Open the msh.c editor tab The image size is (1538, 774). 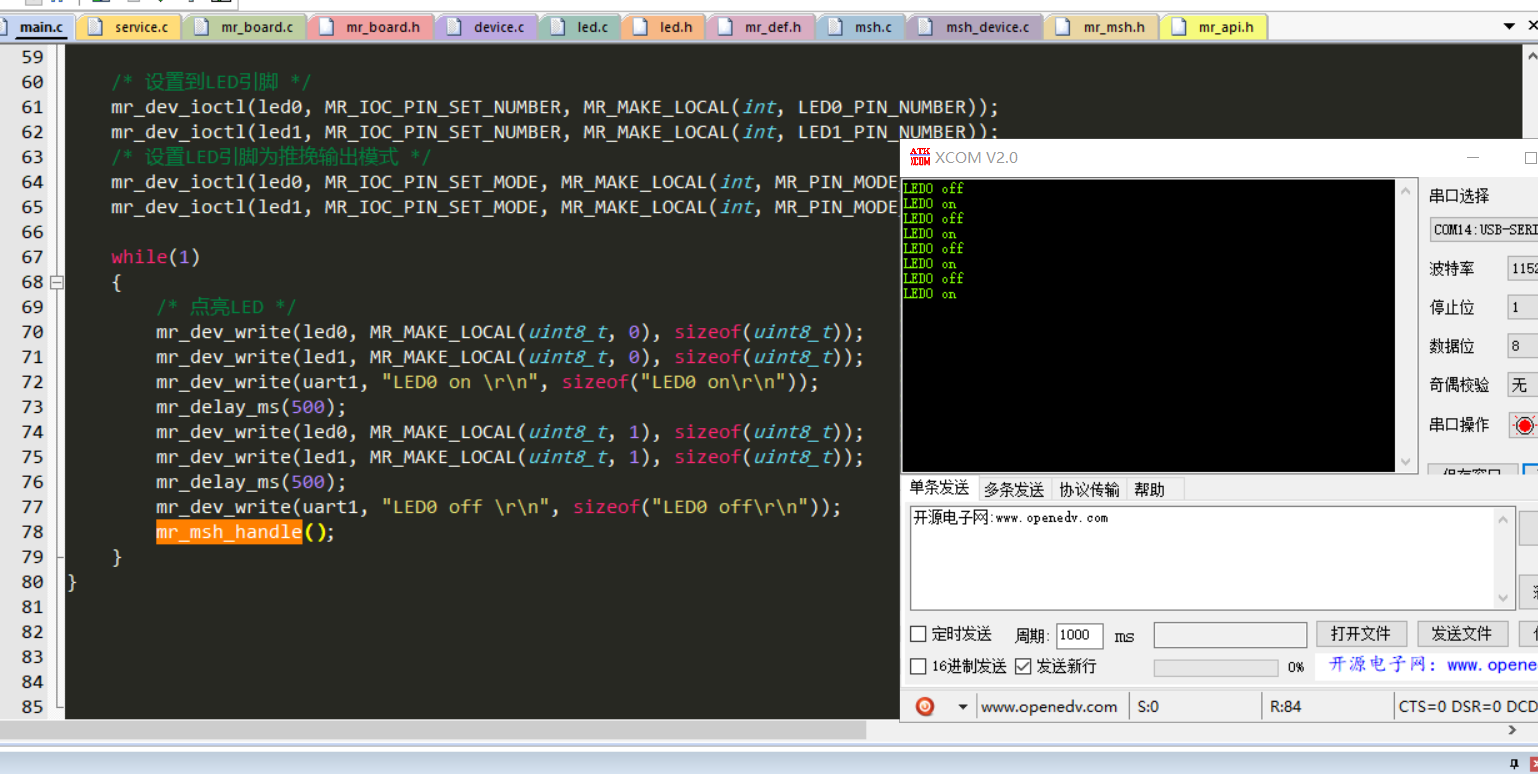click(x=861, y=27)
